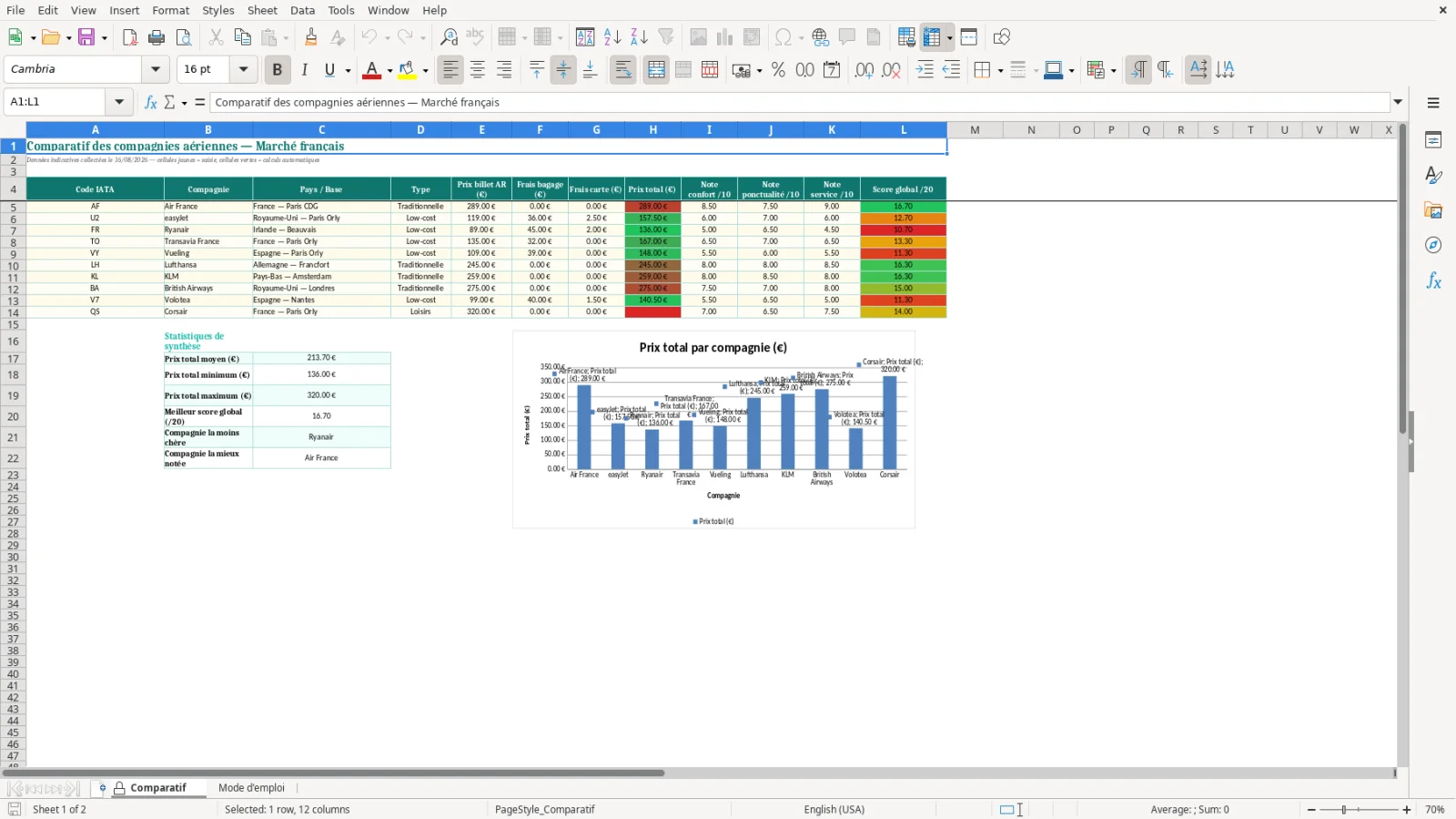
Task: Open the Format menu
Action: coord(171,10)
